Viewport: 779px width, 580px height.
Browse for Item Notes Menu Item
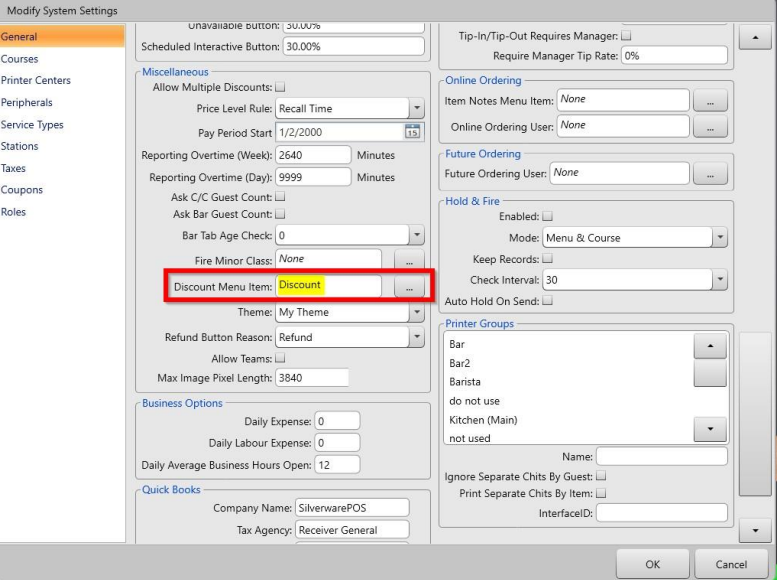(710, 101)
